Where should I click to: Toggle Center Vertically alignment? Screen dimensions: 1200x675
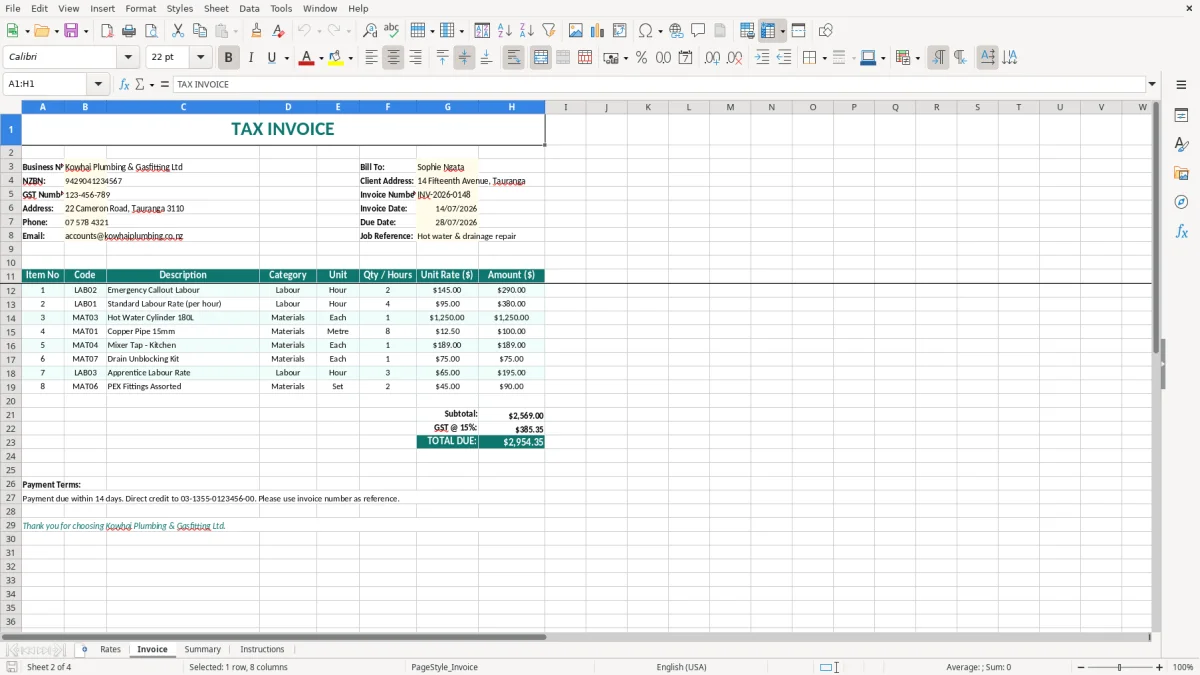[464, 58]
